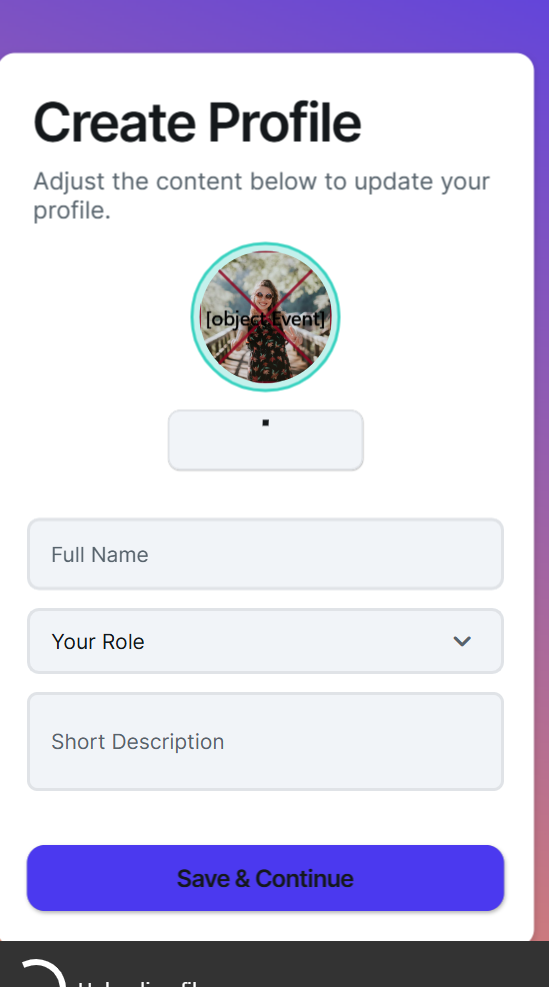Click the "[object Event]" text on avatar
This screenshot has height=987, width=549.
pyautogui.click(x=266, y=319)
